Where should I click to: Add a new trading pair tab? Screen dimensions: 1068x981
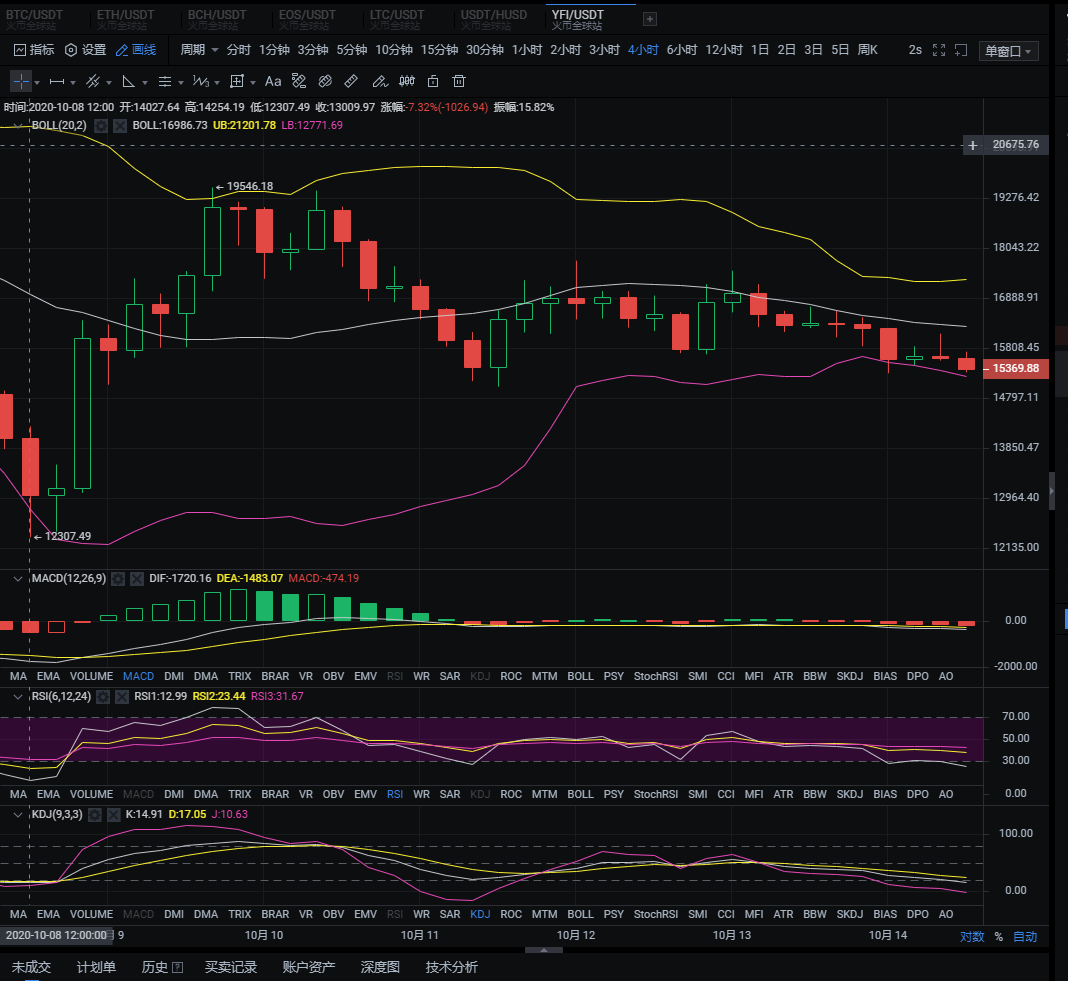(650, 19)
